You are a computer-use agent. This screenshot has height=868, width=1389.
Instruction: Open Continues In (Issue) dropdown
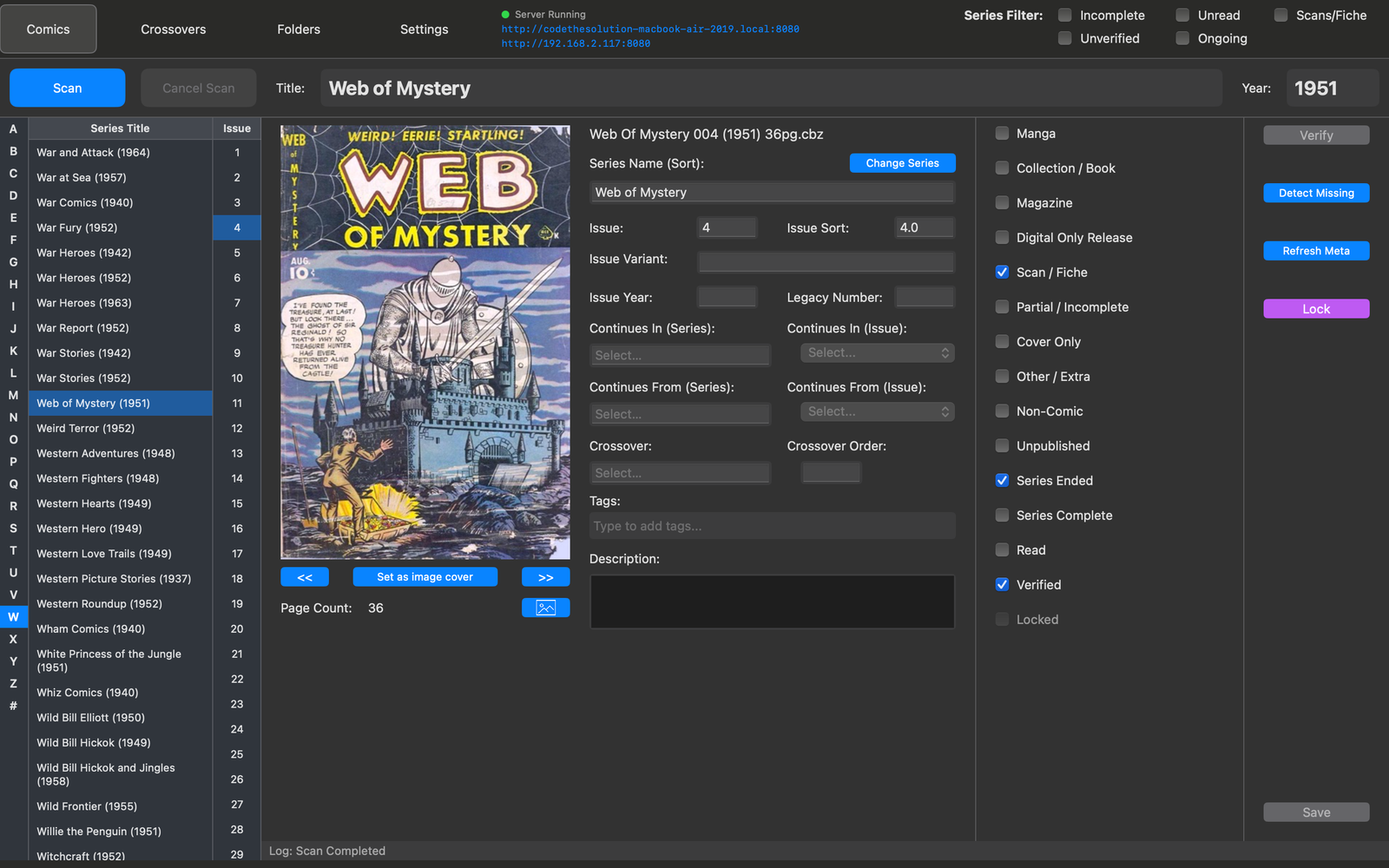(x=877, y=353)
